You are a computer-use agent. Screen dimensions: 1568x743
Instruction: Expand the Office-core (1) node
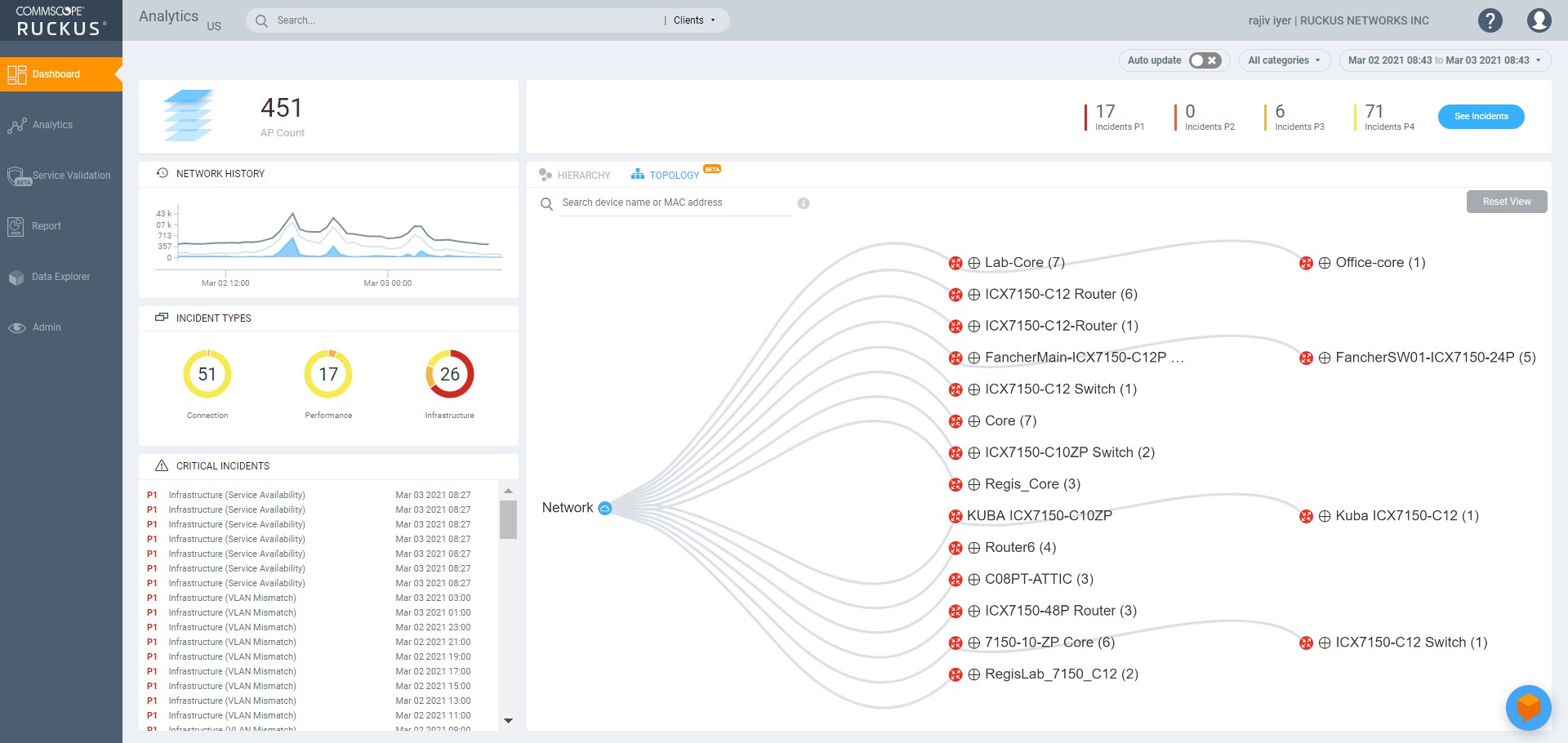click(1325, 263)
